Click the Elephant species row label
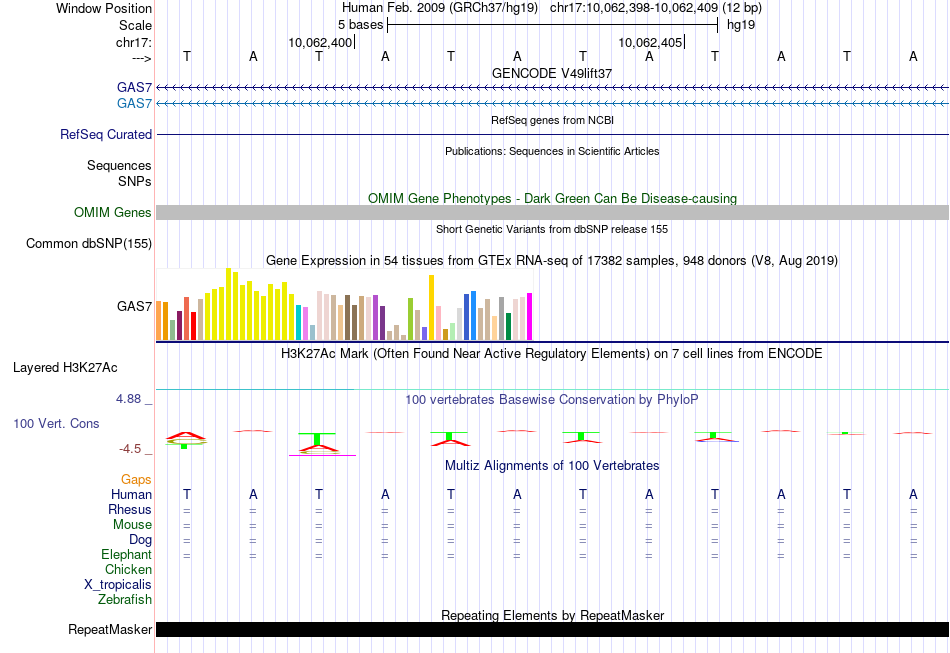Image resolution: width=950 pixels, height=653 pixels. [x=127, y=554]
